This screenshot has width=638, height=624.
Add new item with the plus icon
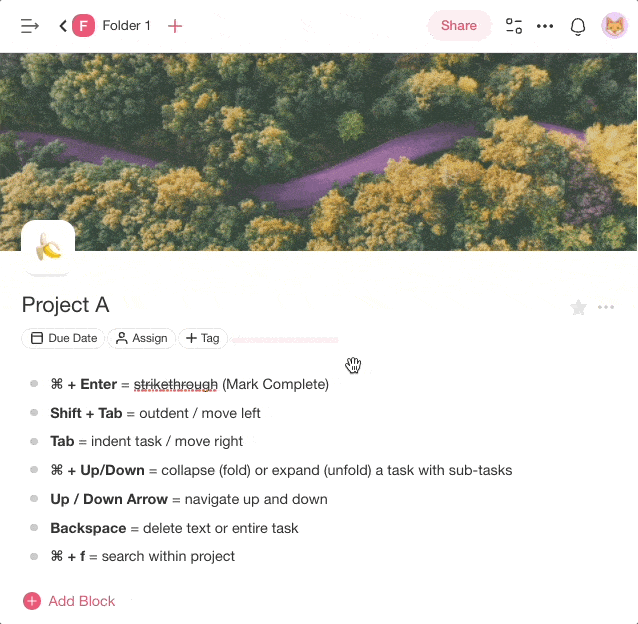(175, 26)
